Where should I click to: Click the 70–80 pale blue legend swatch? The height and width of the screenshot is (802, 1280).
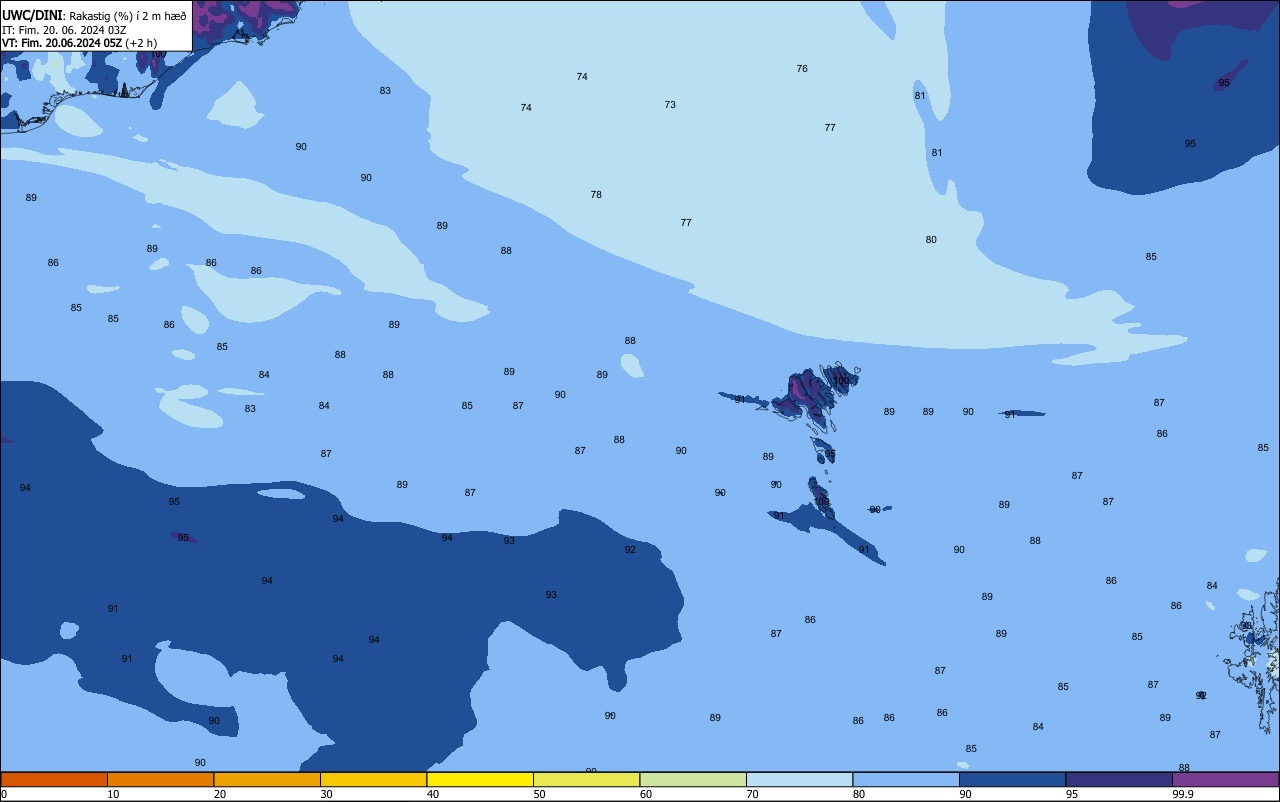tap(799, 779)
